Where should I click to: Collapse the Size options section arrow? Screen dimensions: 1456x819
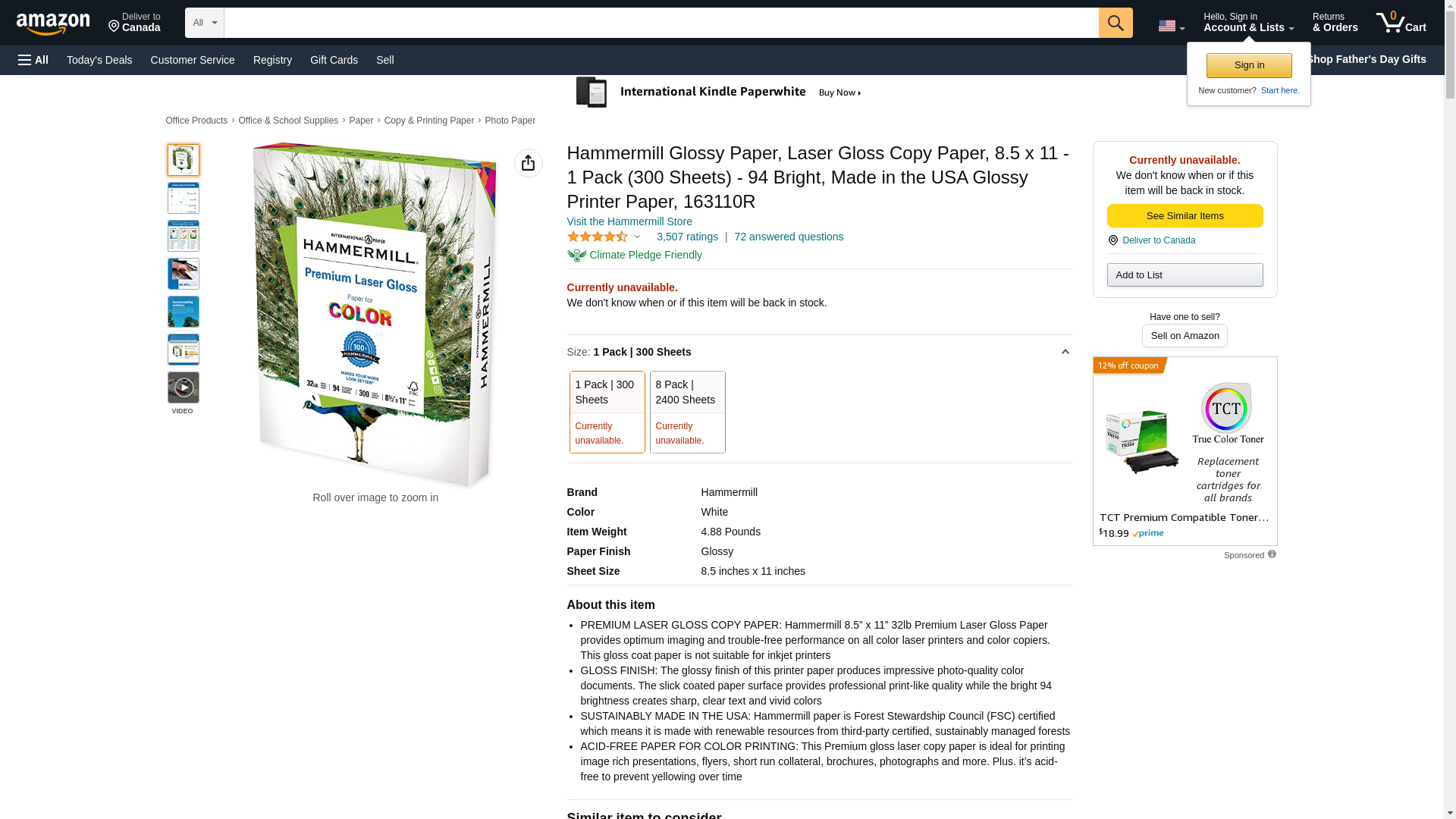point(1065,352)
